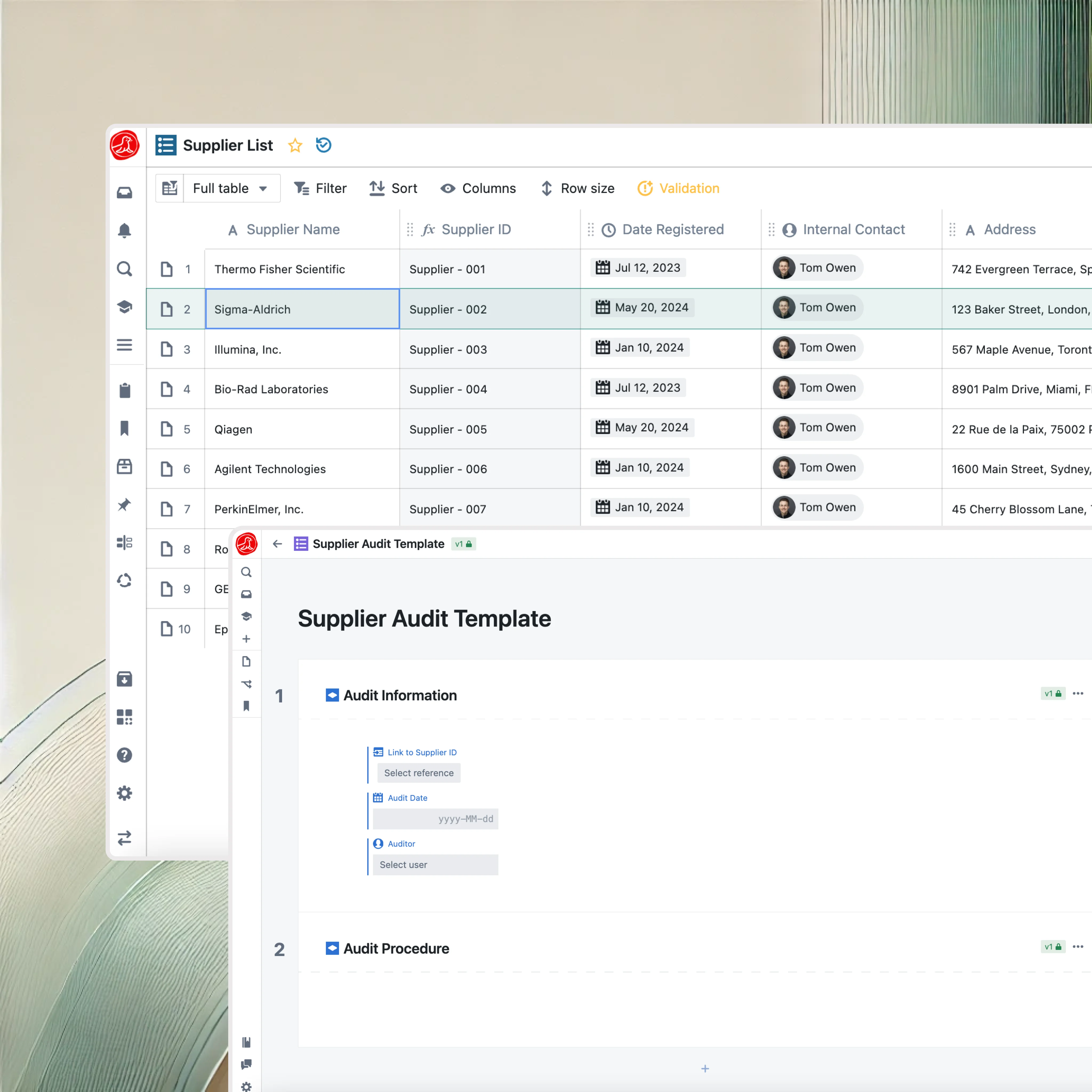Open the Columns visibility menu
This screenshot has height=1092, width=1092.
478,188
